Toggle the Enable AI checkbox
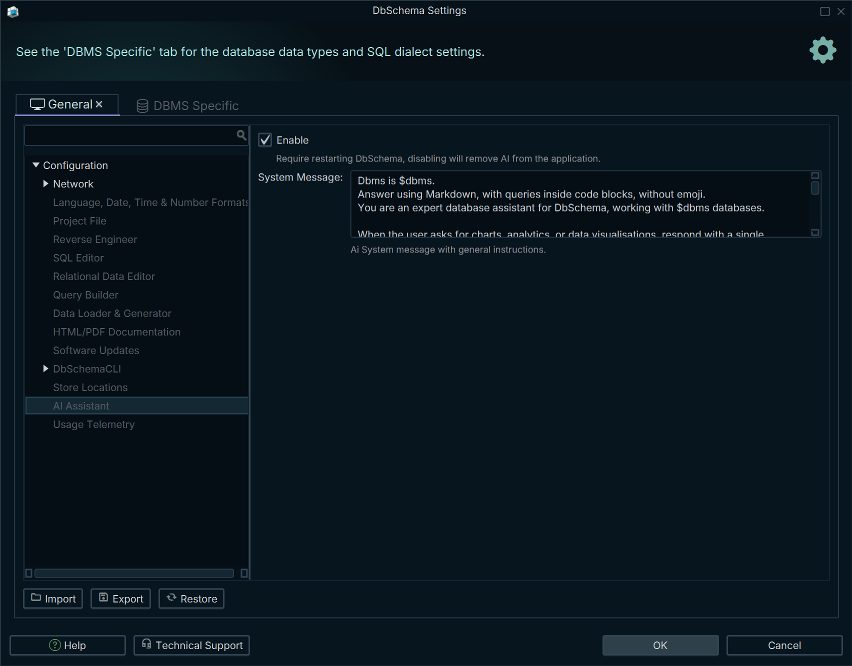 tap(265, 140)
